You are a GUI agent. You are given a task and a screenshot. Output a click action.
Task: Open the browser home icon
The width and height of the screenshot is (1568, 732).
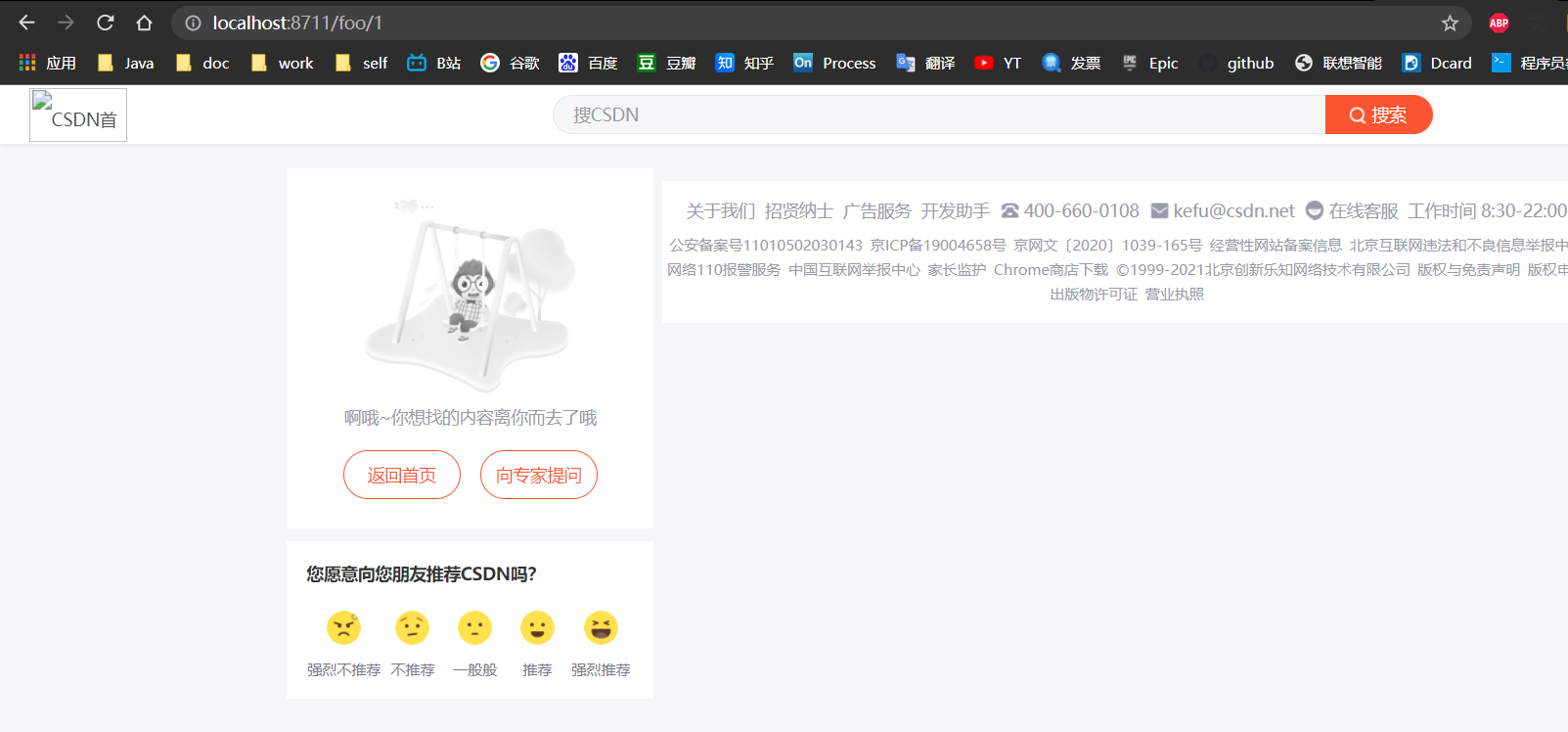point(144,23)
